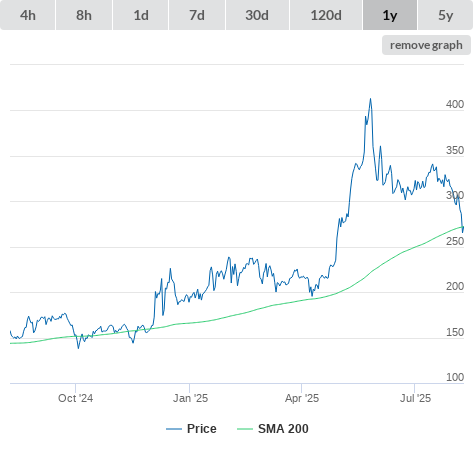Click the Oct '24 axis marker
This screenshot has height=455, width=474.
point(75,398)
